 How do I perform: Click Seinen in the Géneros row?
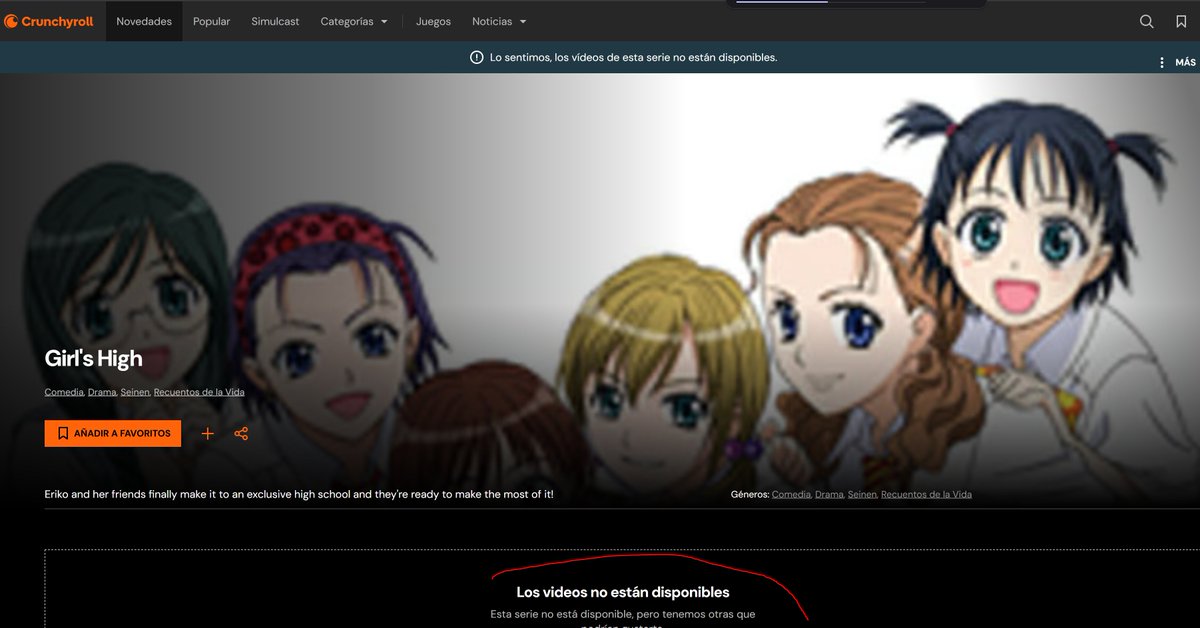point(862,494)
